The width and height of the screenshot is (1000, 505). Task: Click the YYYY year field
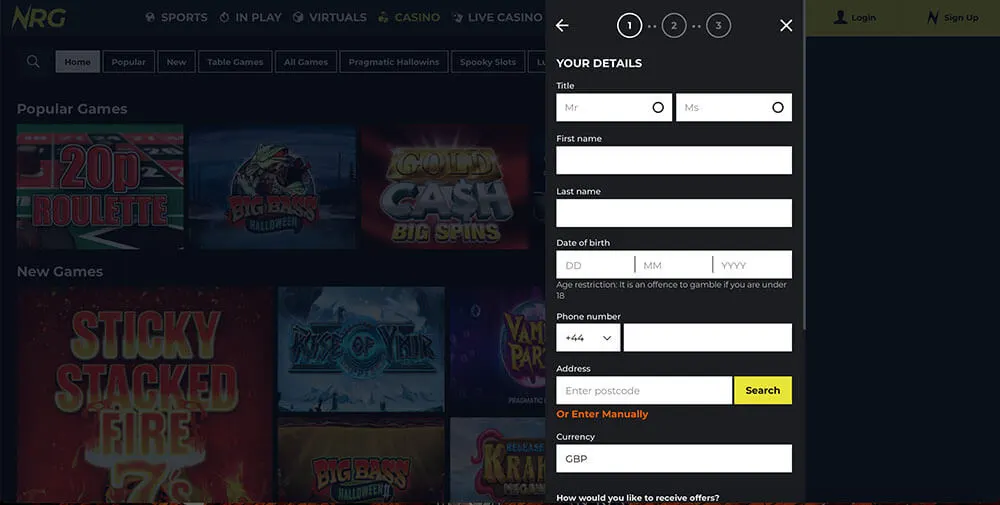pyautogui.click(x=753, y=265)
